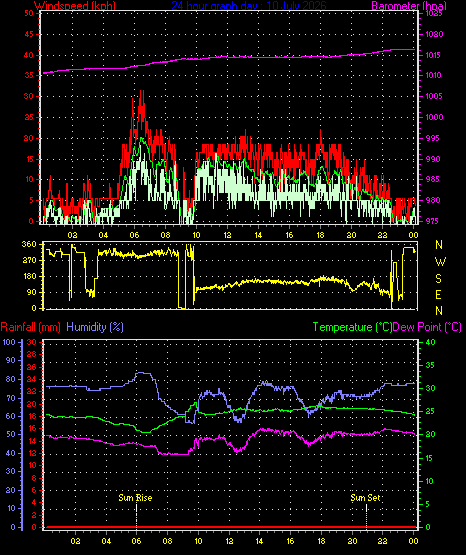Click the W compass direction letter

click(x=440, y=262)
